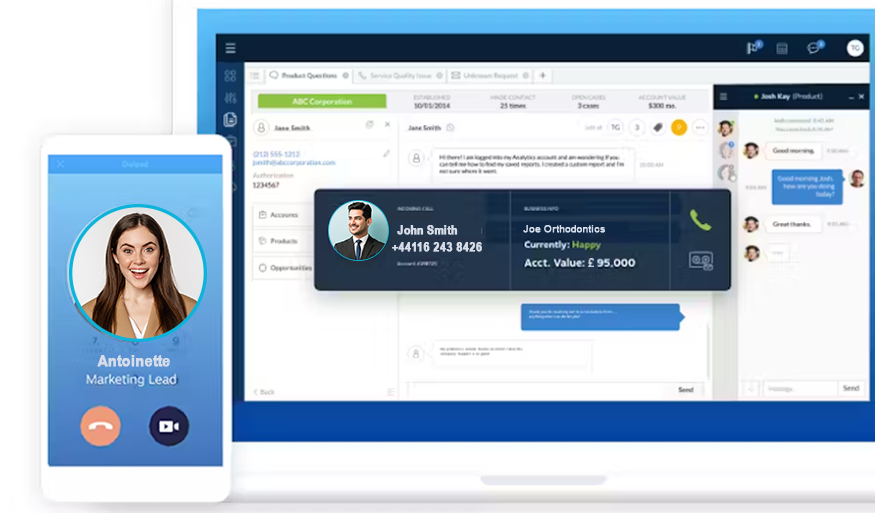
Task: Close the Josh Kay chat panel
Action: [862, 97]
